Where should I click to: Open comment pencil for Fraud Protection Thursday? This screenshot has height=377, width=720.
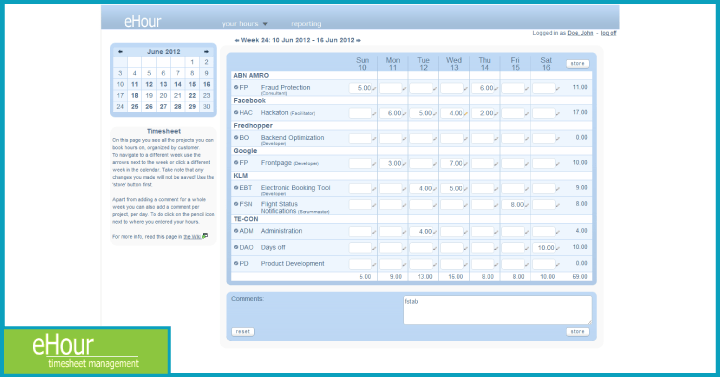(496, 89)
